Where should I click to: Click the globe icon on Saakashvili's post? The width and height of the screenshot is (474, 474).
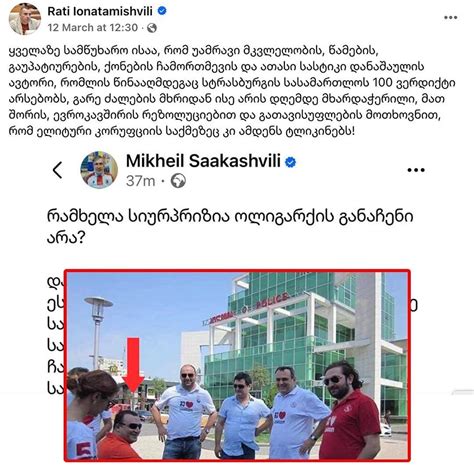[178, 181]
